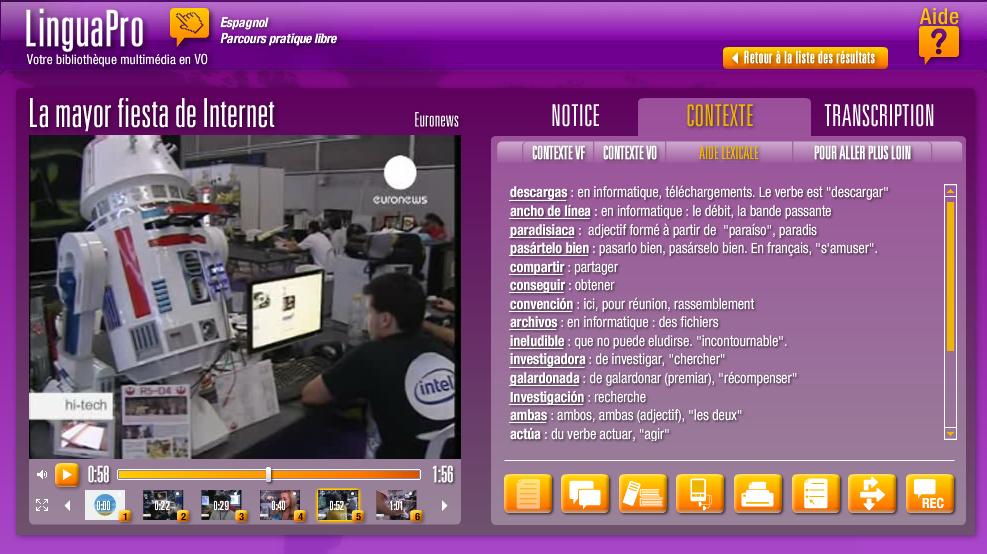Click the orange hand pointer speech icon

click(189, 26)
